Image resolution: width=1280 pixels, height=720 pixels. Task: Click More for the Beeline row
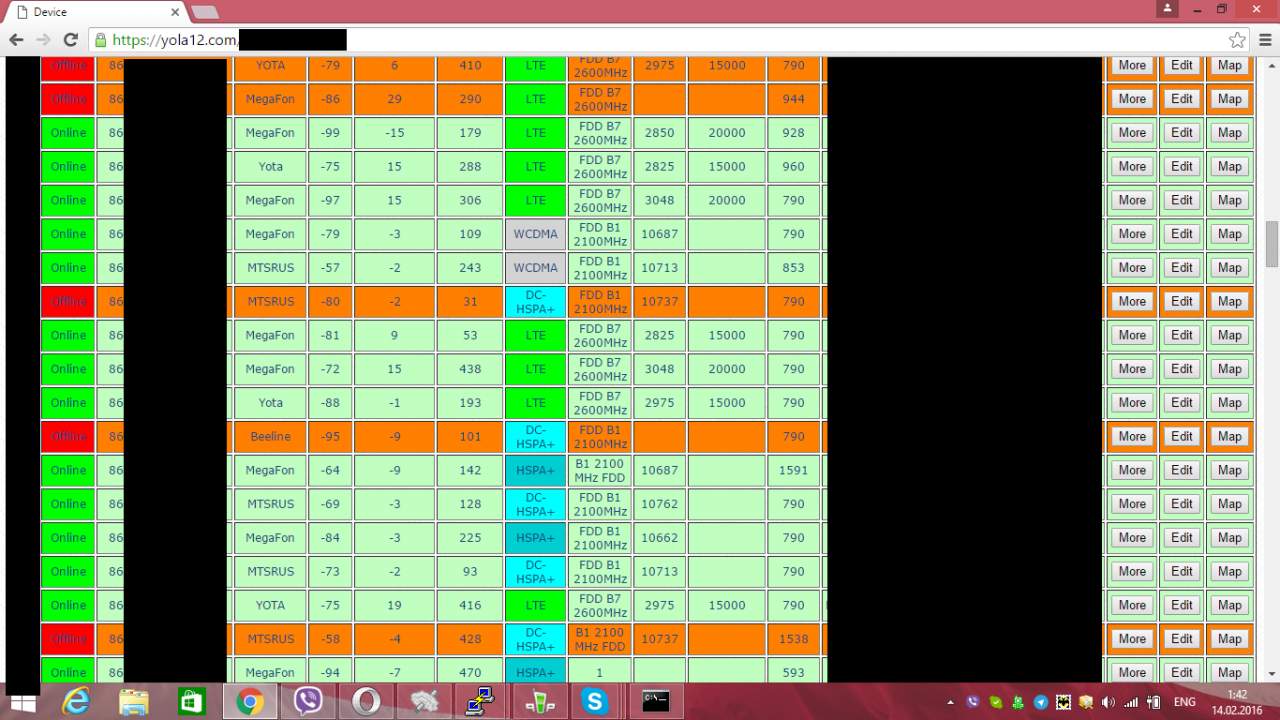(x=1132, y=436)
